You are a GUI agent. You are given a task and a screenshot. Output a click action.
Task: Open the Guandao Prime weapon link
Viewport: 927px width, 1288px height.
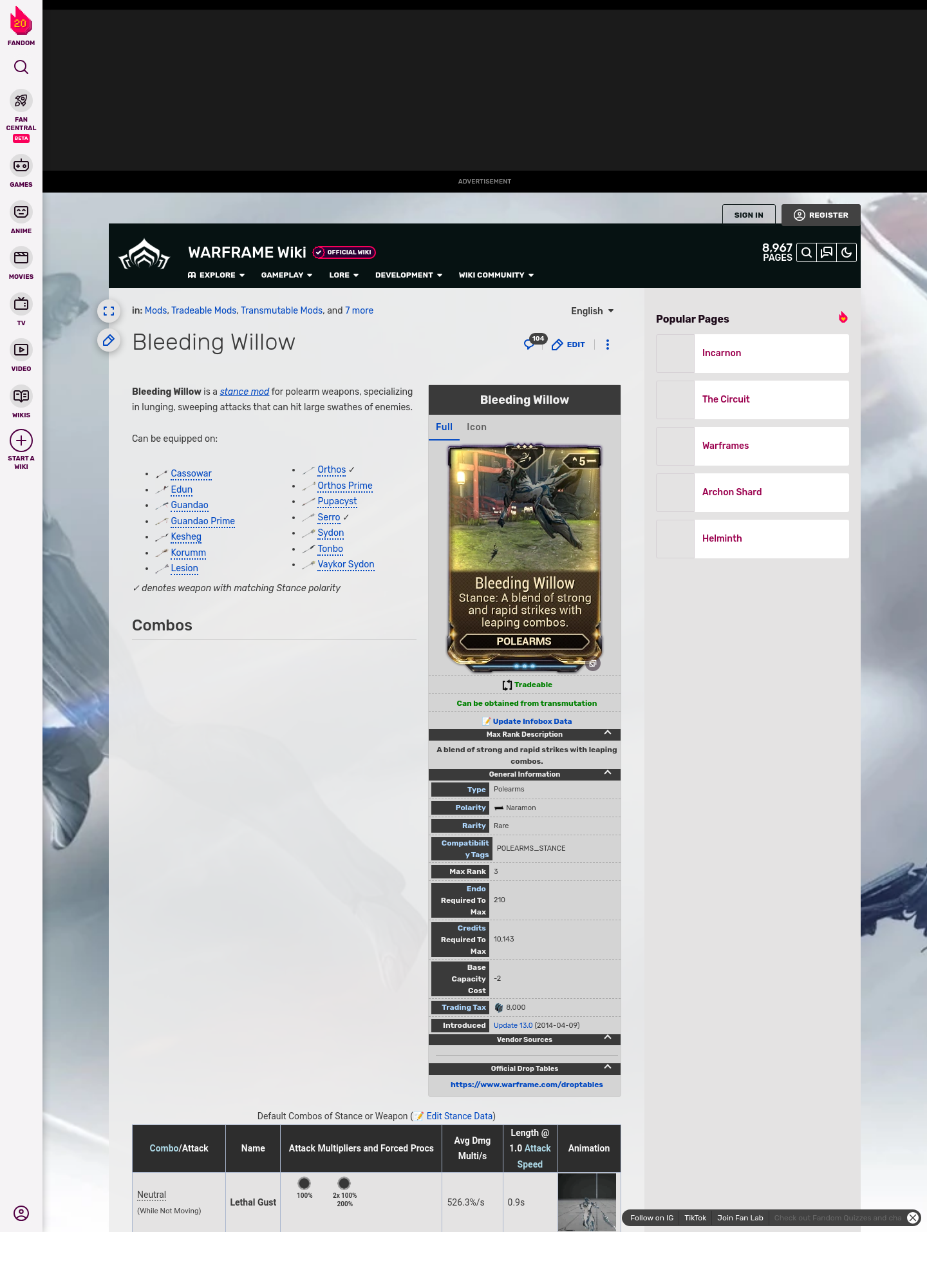(203, 521)
